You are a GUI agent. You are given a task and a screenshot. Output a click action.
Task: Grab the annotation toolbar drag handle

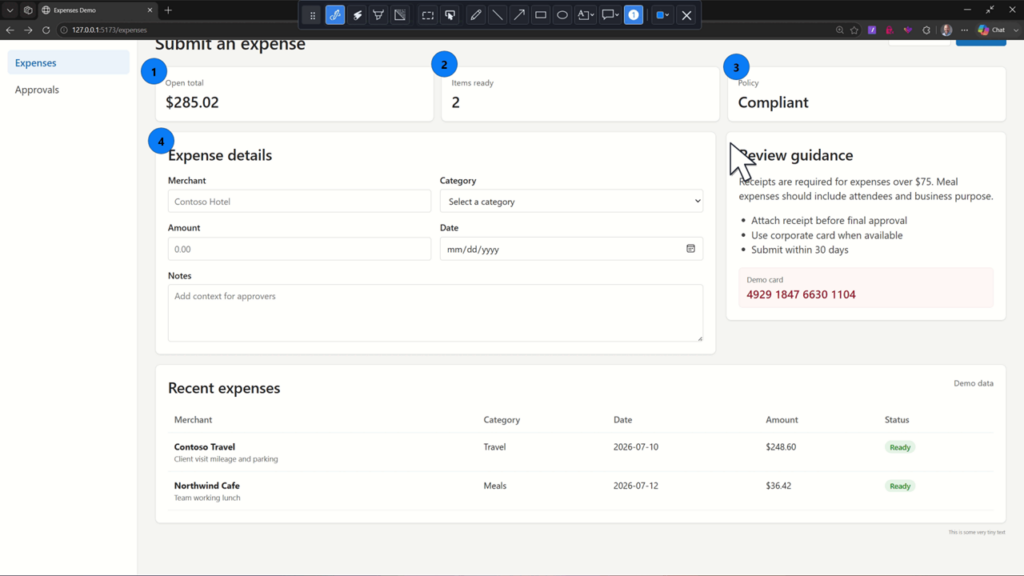[312, 15]
